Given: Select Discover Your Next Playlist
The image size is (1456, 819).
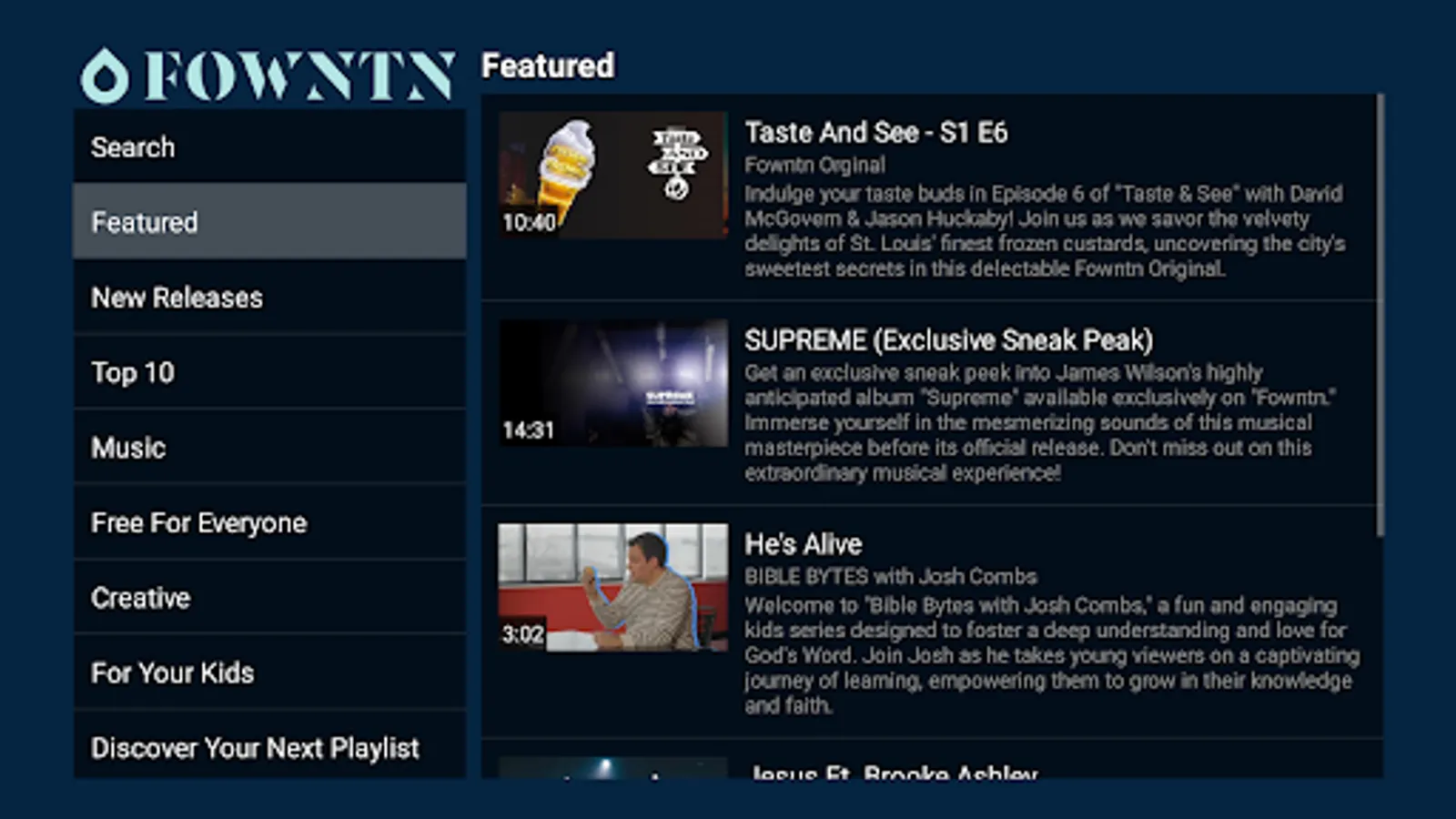Looking at the screenshot, I should click(x=269, y=745).
